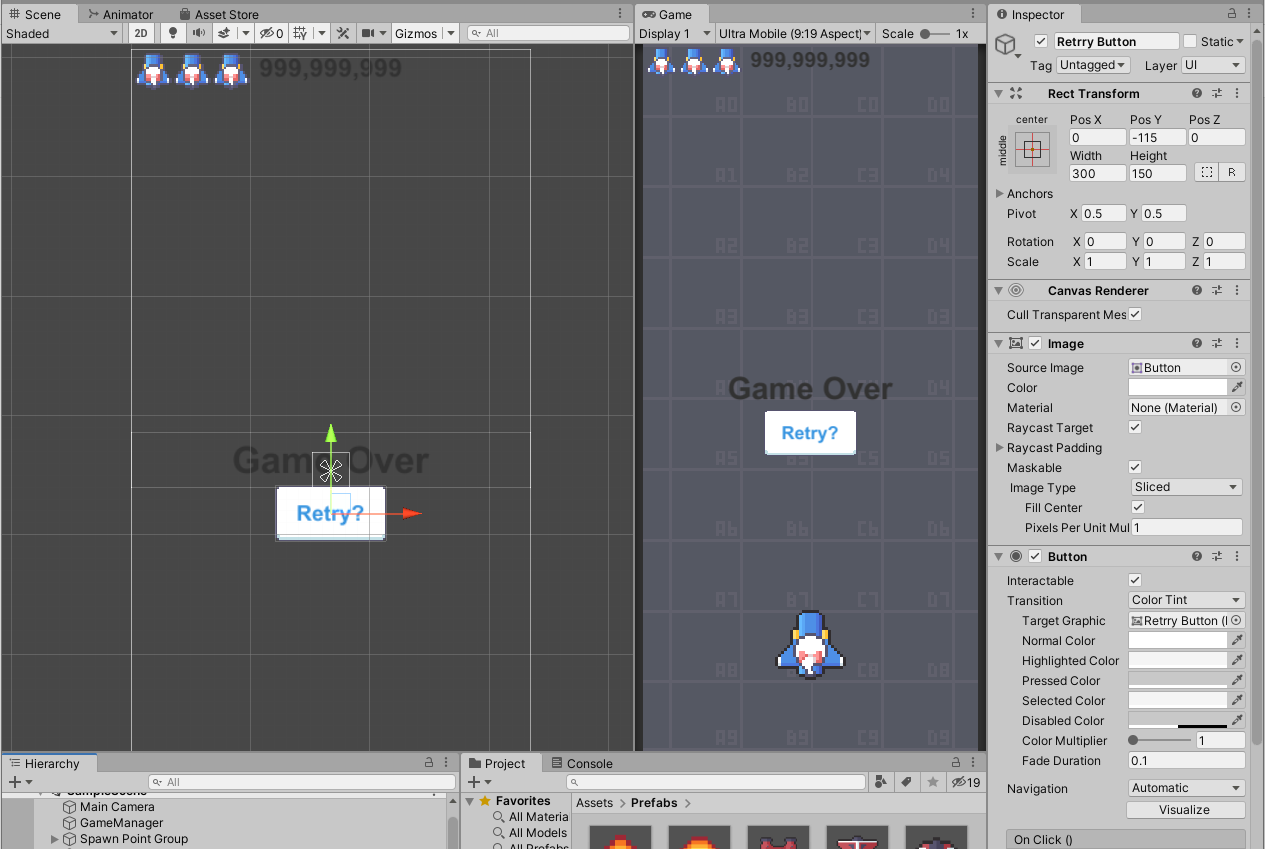1265x849 pixels.
Task: Use Highlighted Color eyedropper
Action: (x=1237, y=661)
